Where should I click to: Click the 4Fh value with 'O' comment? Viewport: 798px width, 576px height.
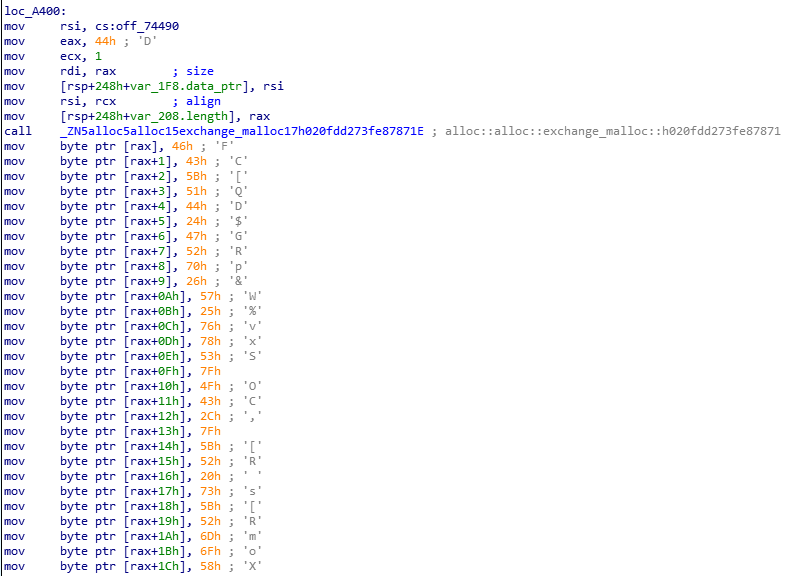point(210,386)
